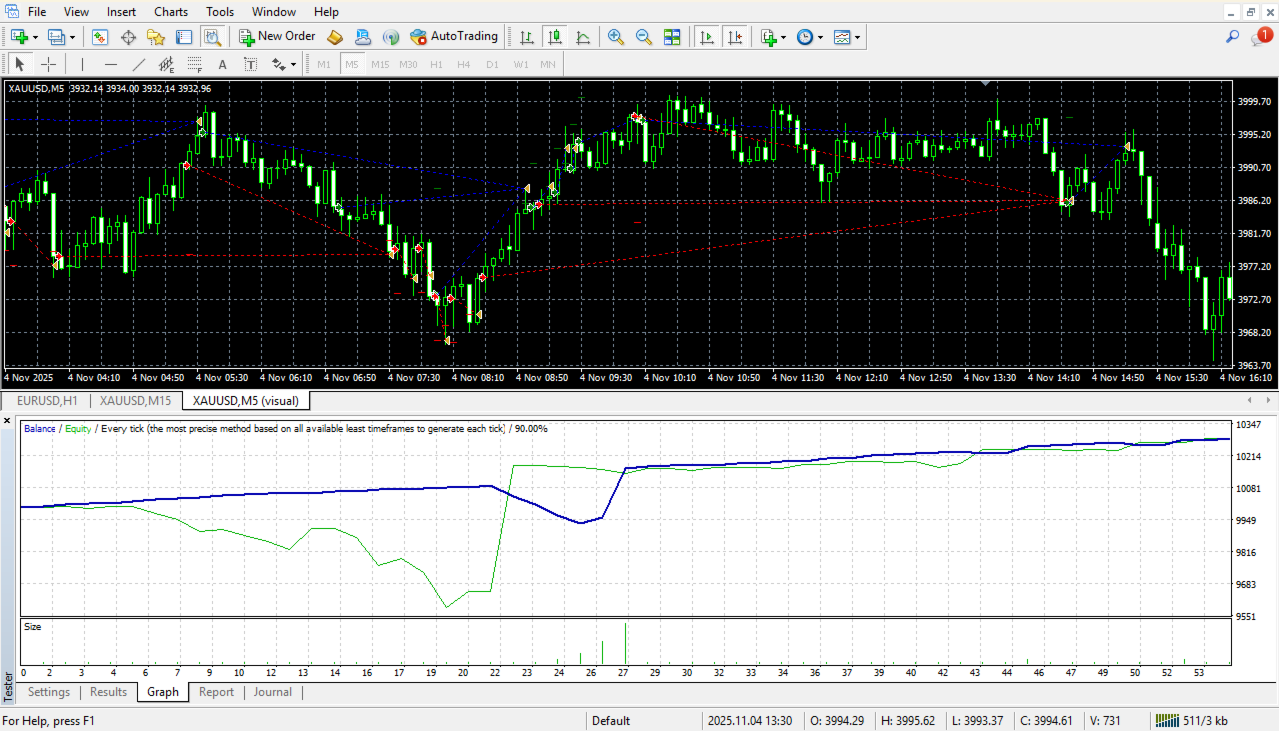Screen dimensions: 1279x731
Task: Expand the Templates dropdown arrow
Action: (x=857, y=37)
